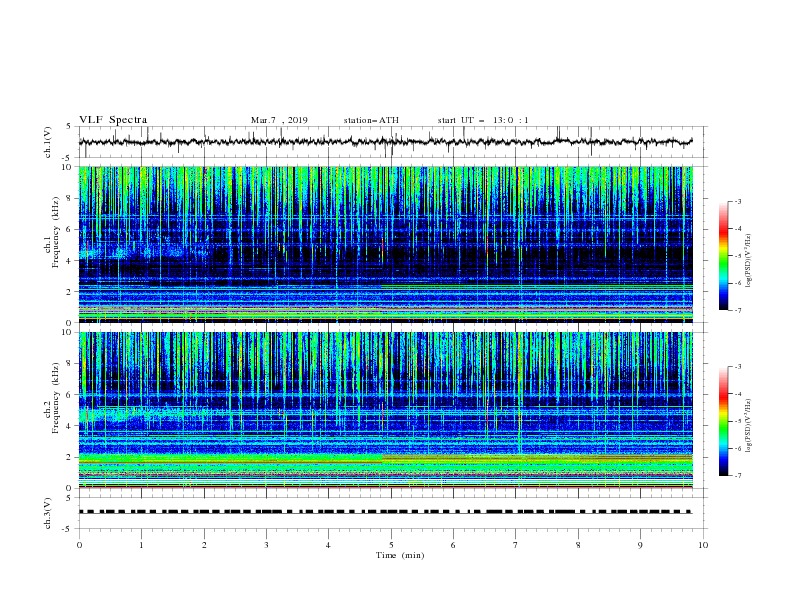This screenshot has width=792, height=612.
Task: Click the "7" tick on the time axis
Action: tap(516, 545)
